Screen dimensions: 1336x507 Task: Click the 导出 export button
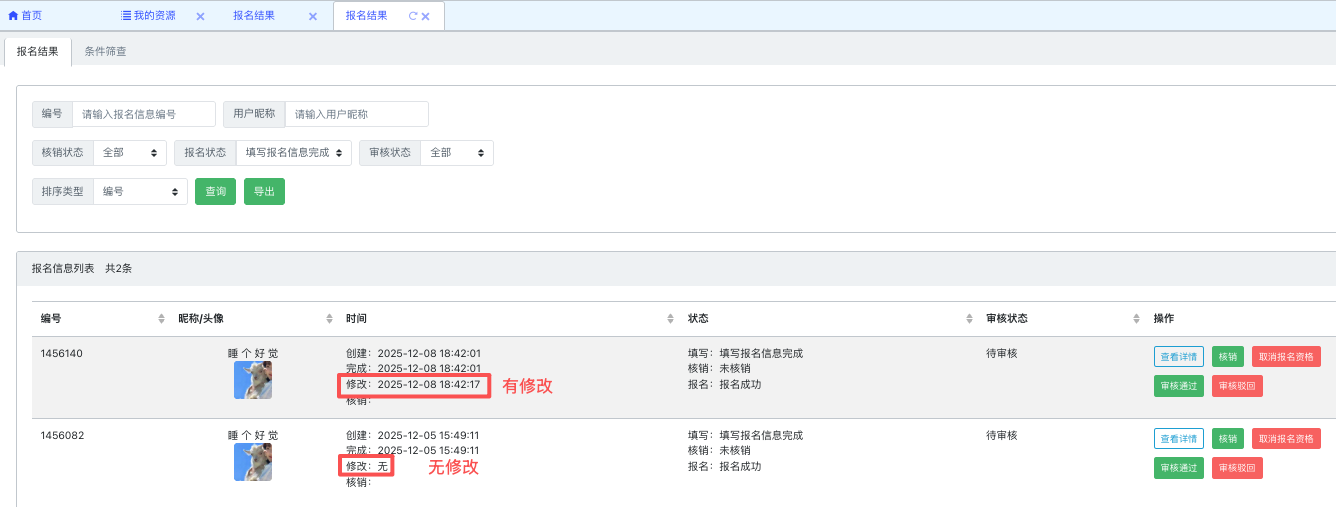click(x=264, y=192)
